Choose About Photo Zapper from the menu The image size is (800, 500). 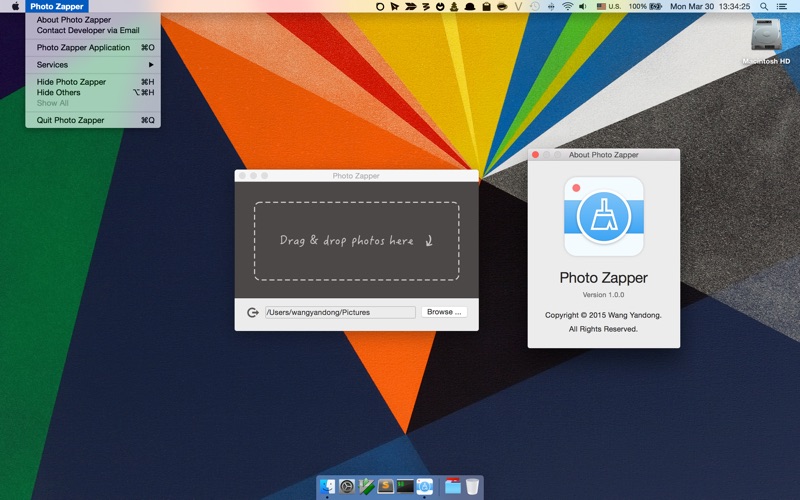pyautogui.click(x=93, y=19)
